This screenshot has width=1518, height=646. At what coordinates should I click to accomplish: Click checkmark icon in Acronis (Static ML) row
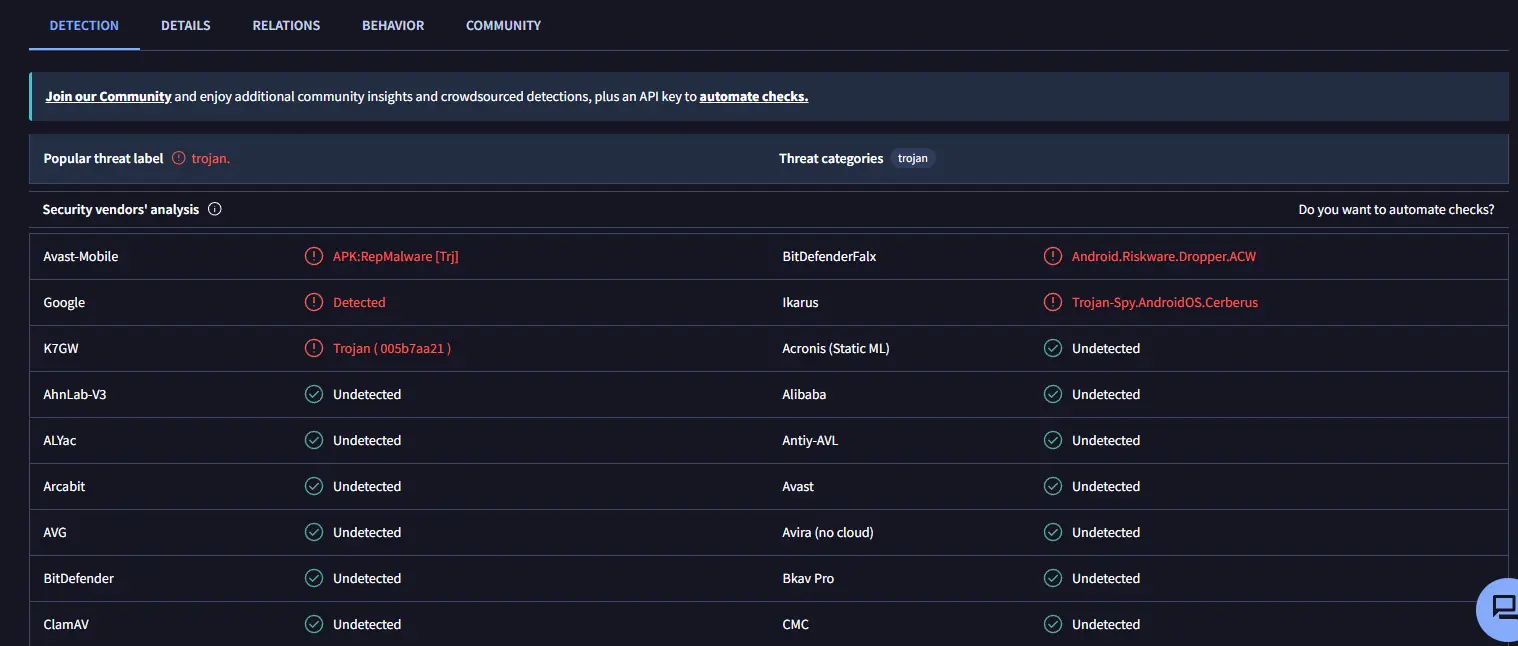point(1053,348)
